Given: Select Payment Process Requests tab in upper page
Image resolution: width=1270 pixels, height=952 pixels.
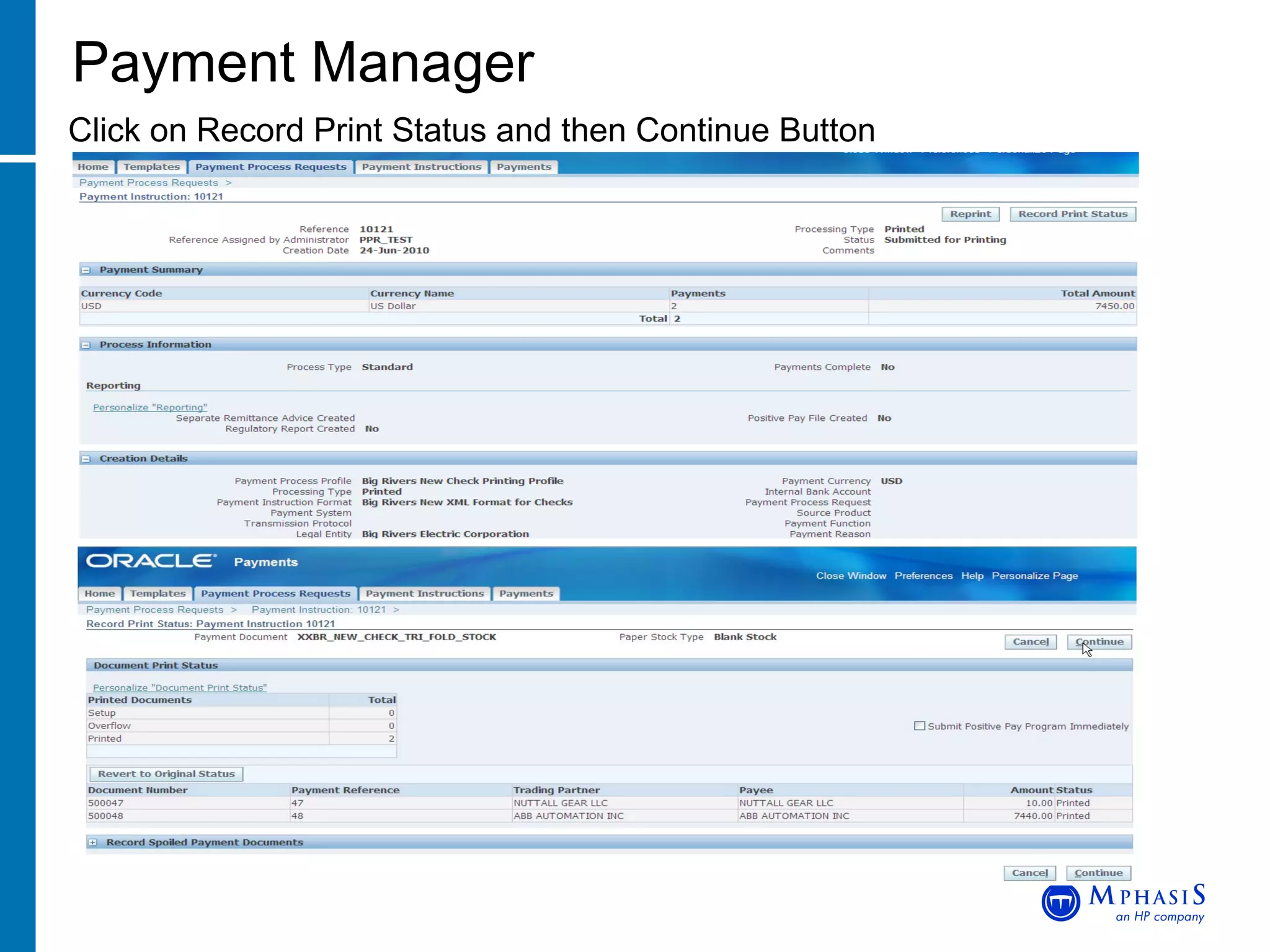Looking at the screenshot, I should (271, 167).
